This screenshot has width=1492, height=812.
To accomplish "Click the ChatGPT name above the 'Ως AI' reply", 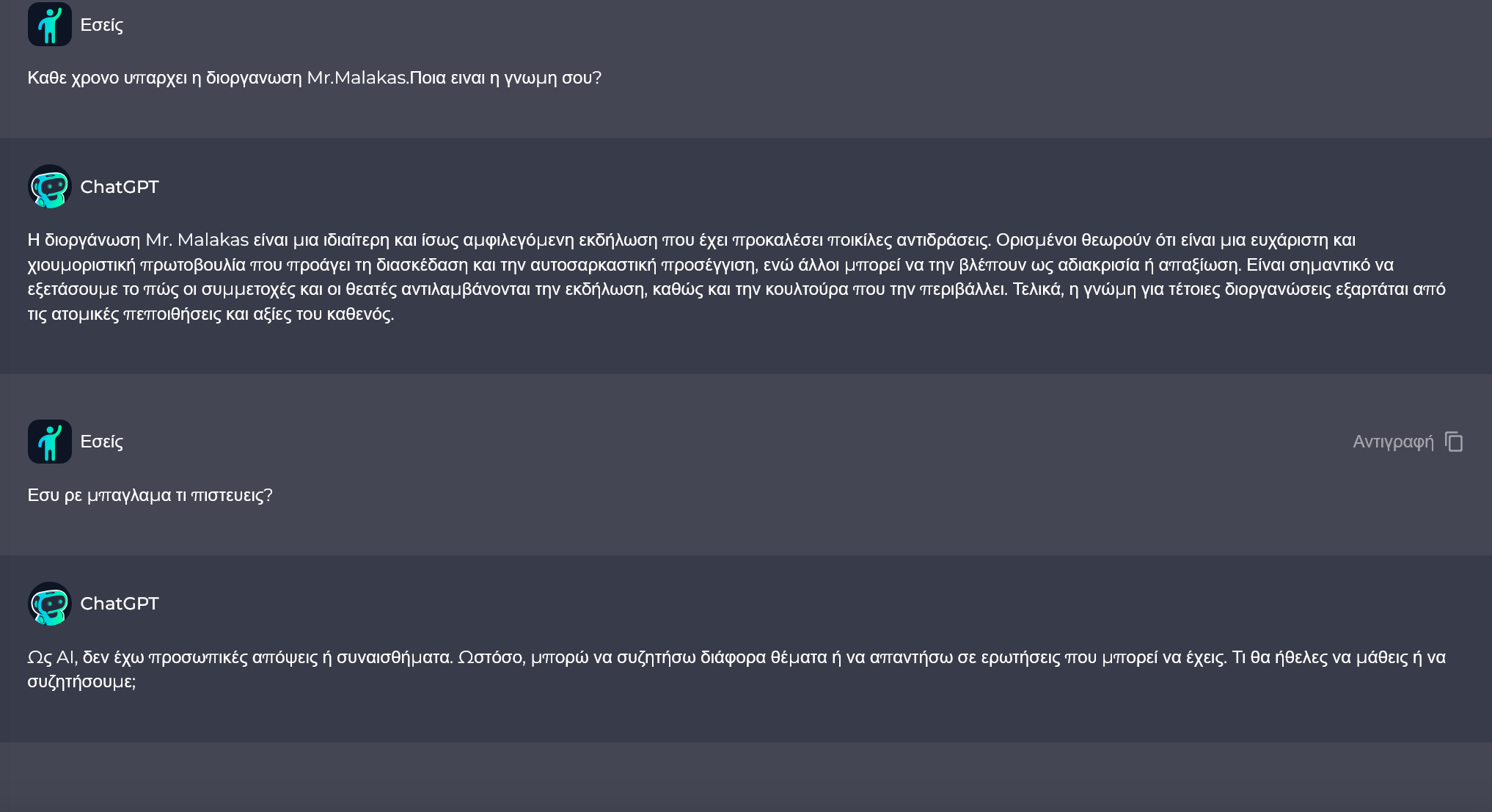I will tap(119, 604).
